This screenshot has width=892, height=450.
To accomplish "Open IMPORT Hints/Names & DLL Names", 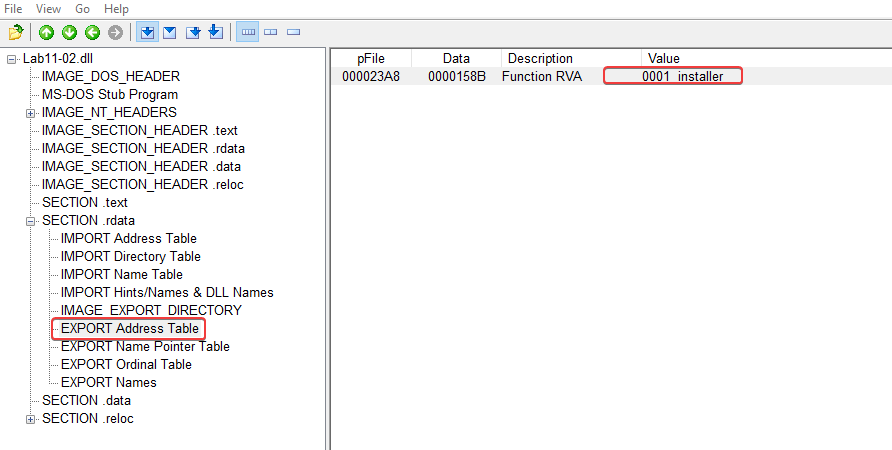I will coord(167,292).
